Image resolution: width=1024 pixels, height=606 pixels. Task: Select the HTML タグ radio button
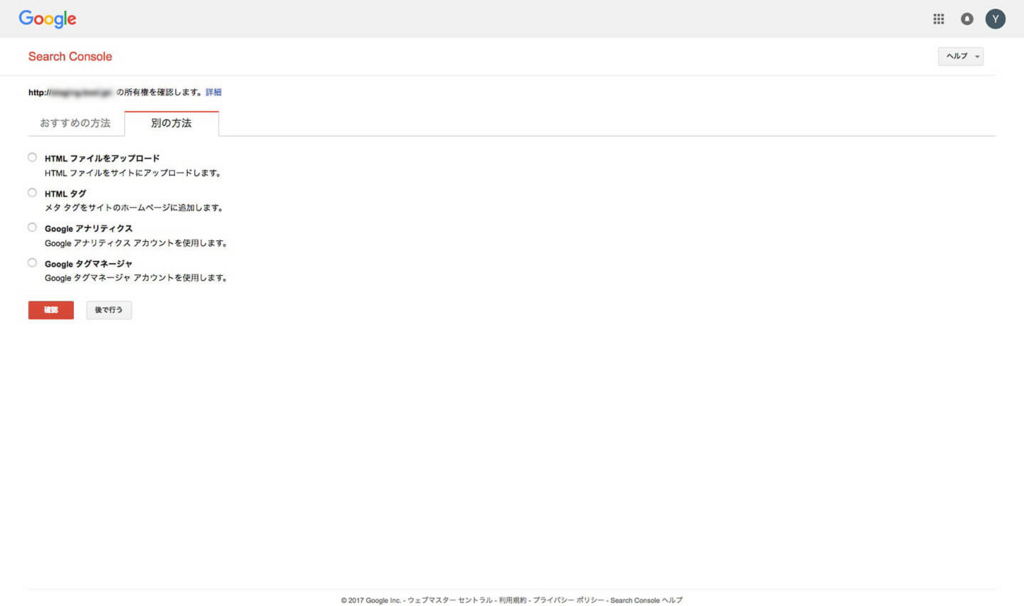tap(32, 193)
